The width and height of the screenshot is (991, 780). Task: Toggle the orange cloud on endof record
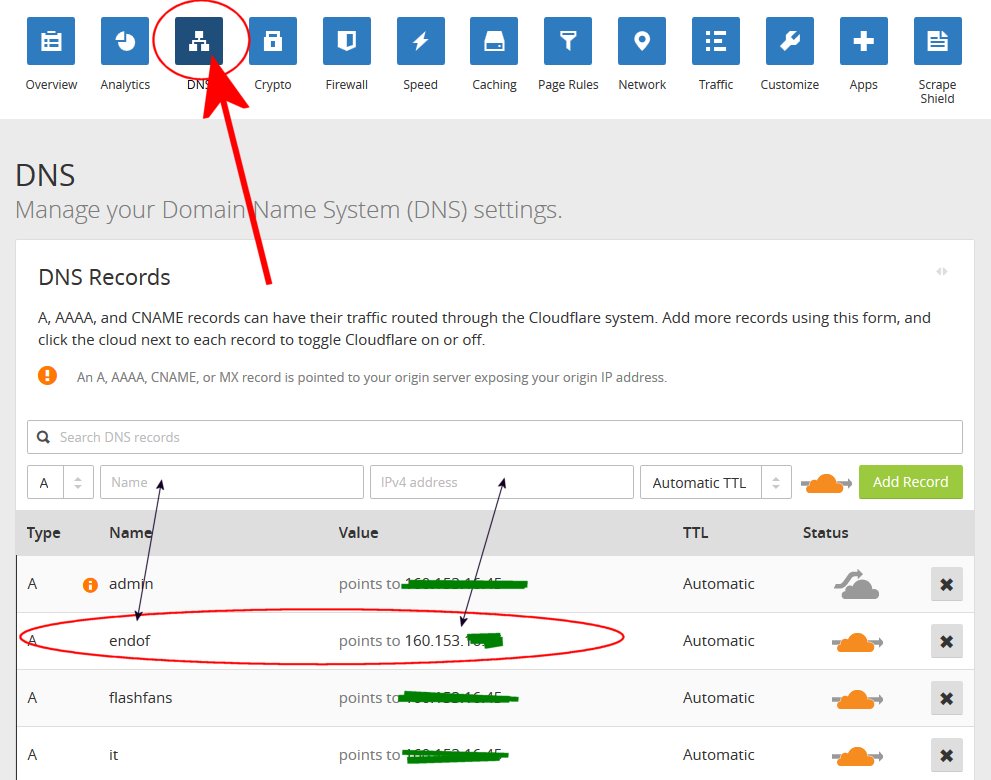pyautogui.click(x=856, y=642)
